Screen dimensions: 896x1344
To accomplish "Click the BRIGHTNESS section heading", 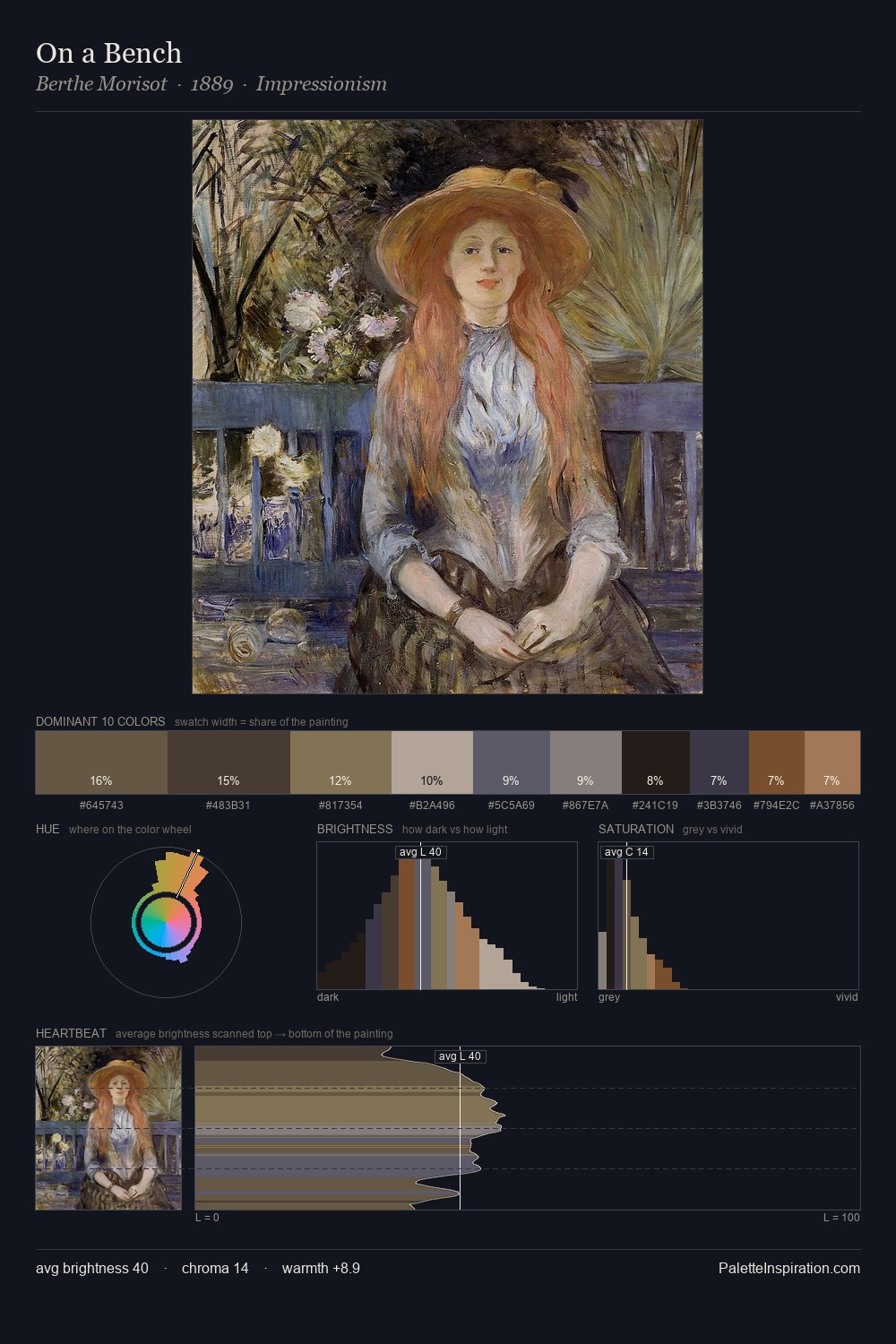I will click(x=355, y=829).
